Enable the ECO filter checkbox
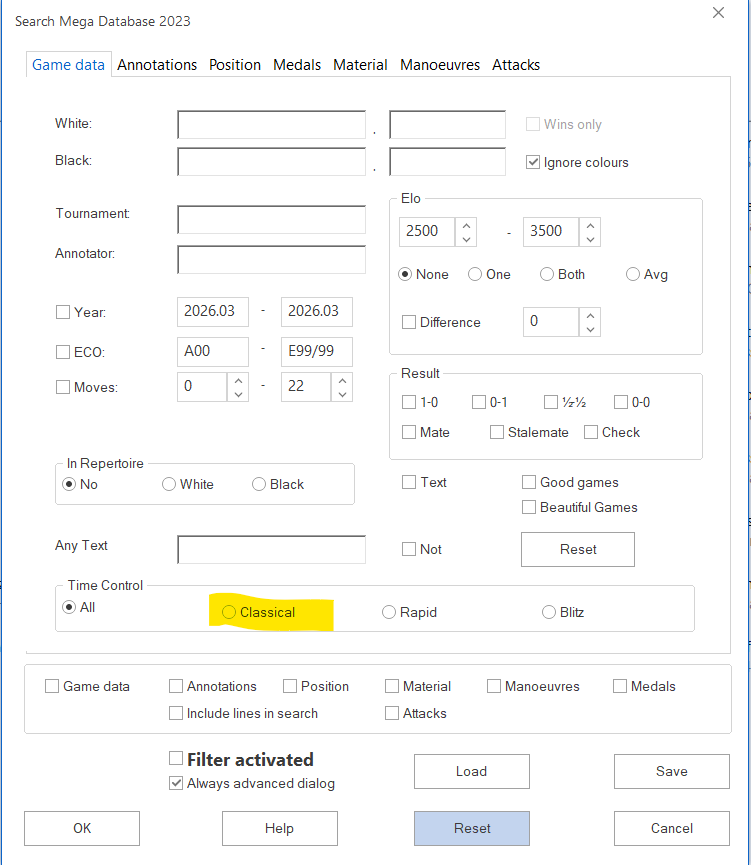Image resolution: width=751 pixels, height=865 pixels. [x=63, y=352]
